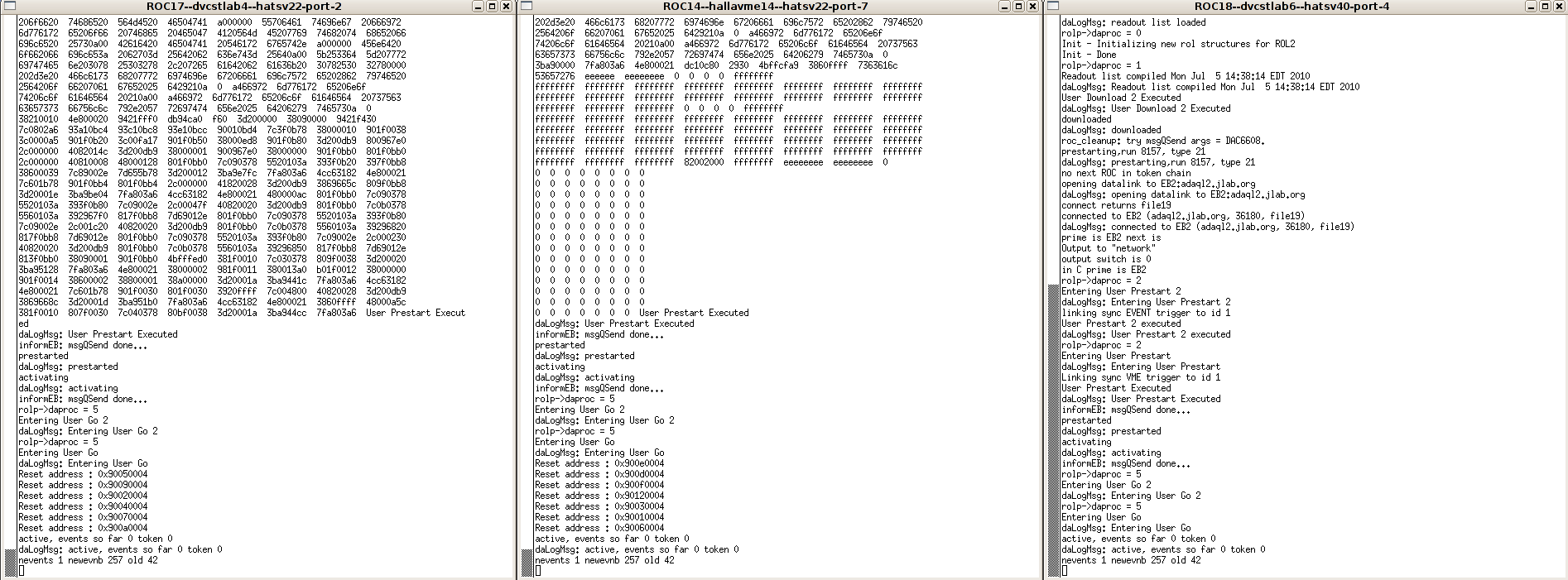Select line 'Reset address : 0x900f0004'

599,485
